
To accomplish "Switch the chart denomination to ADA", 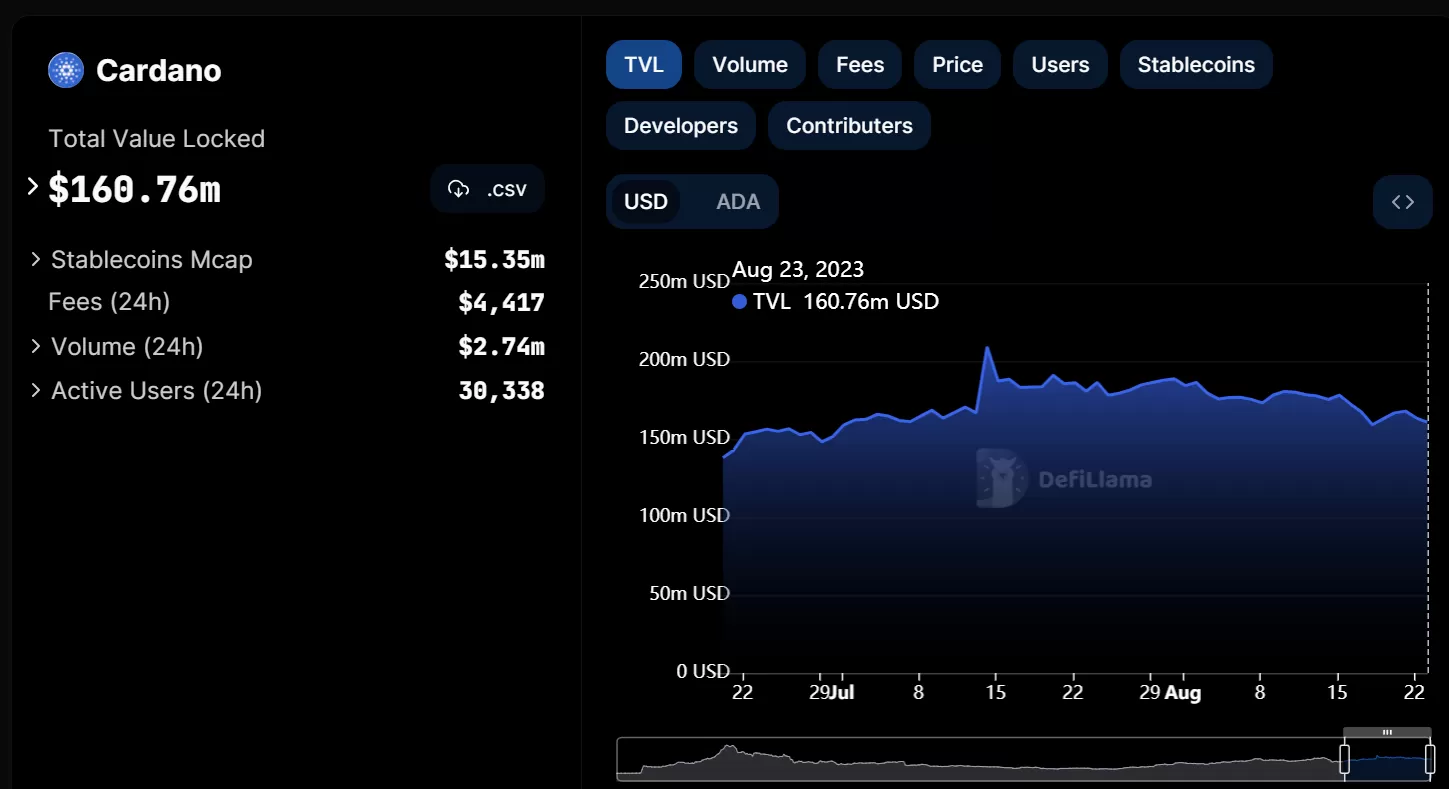I will [738, 202].
